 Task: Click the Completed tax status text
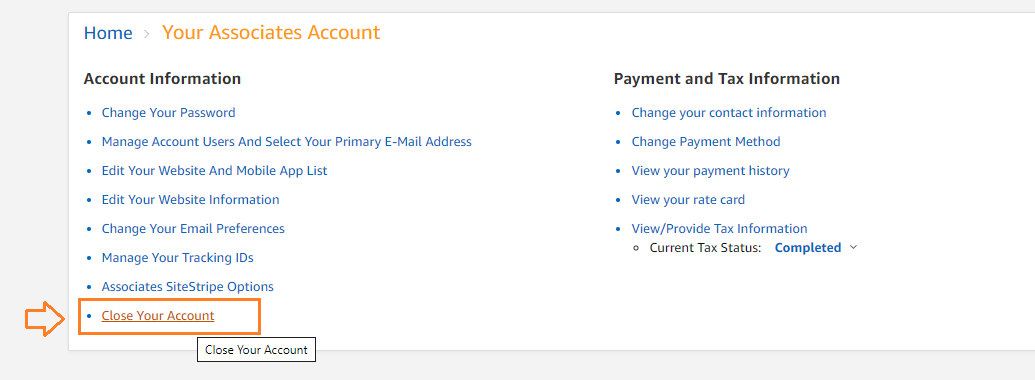pos(807,248)
